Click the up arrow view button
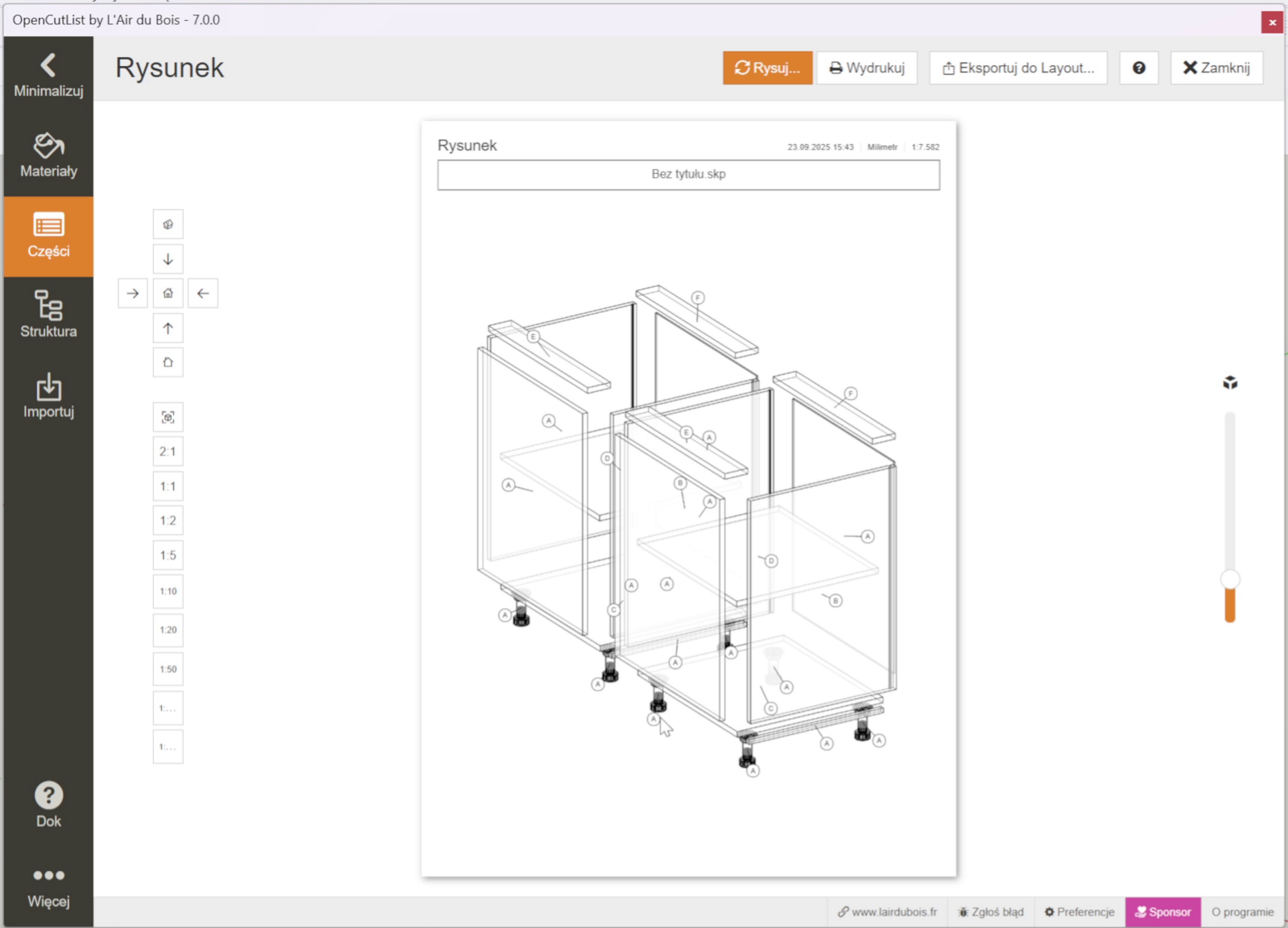This screenshot has width=1288, height=928. pyautogui.click(x=167, y=328)
